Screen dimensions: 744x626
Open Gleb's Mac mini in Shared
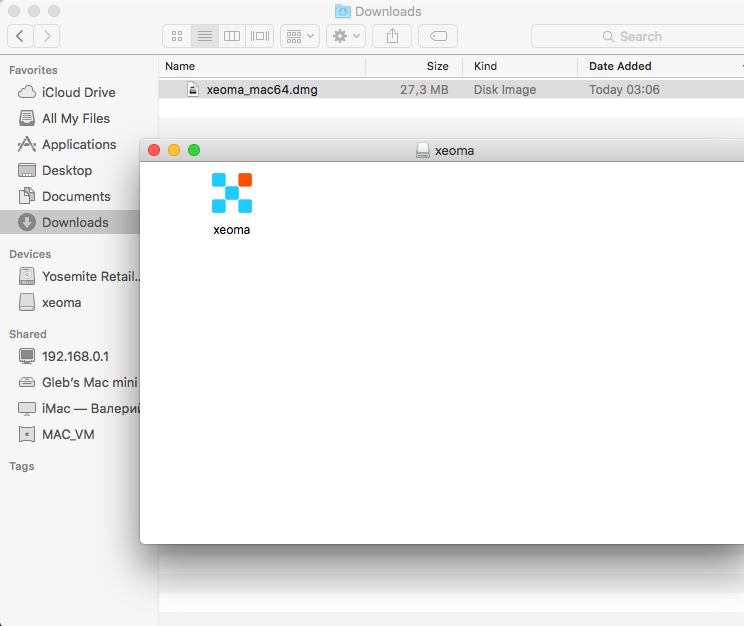[90, 383]
